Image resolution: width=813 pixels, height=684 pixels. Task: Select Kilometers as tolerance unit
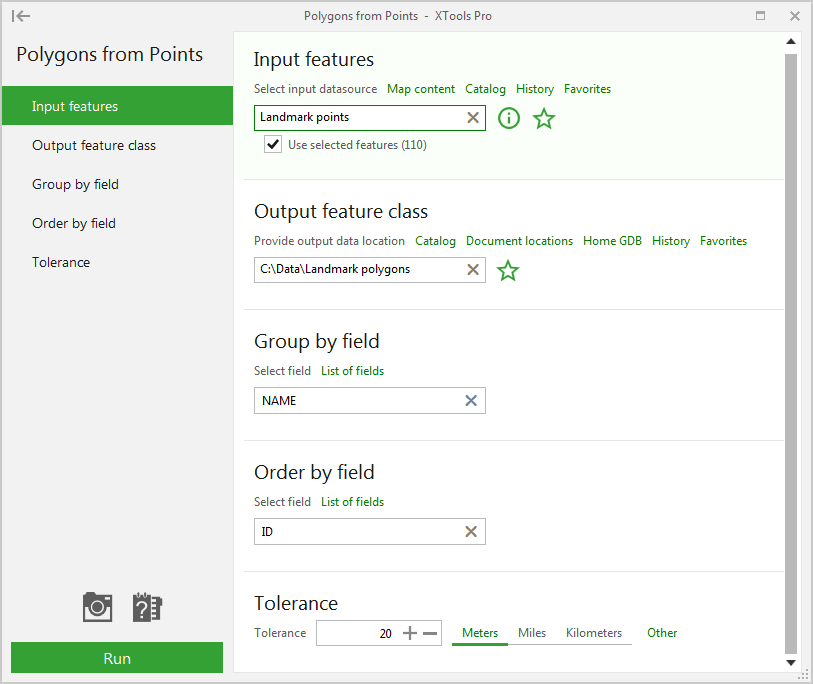pyautogui.click(x=594, y=633)
